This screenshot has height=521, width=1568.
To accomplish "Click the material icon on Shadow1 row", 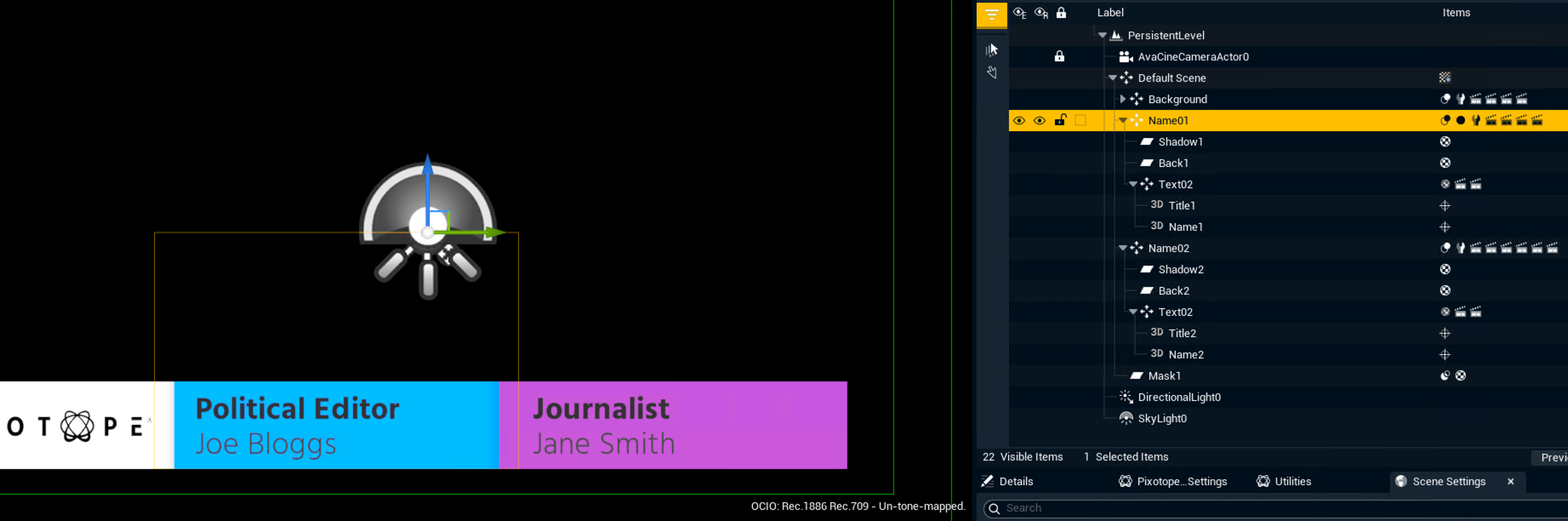I will click(x=1445, y=141).
